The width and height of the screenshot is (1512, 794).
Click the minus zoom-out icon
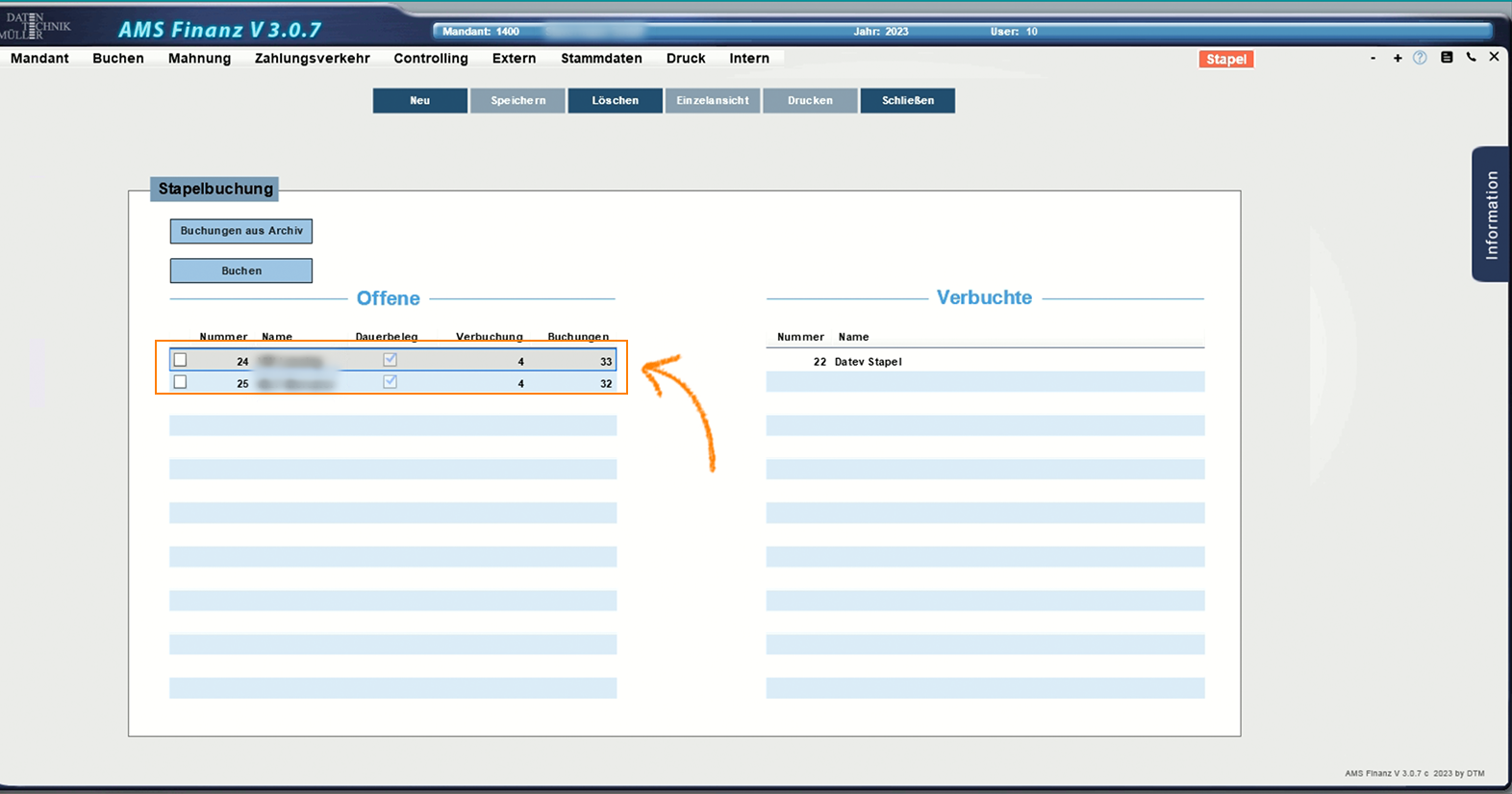click(1373, 58)
